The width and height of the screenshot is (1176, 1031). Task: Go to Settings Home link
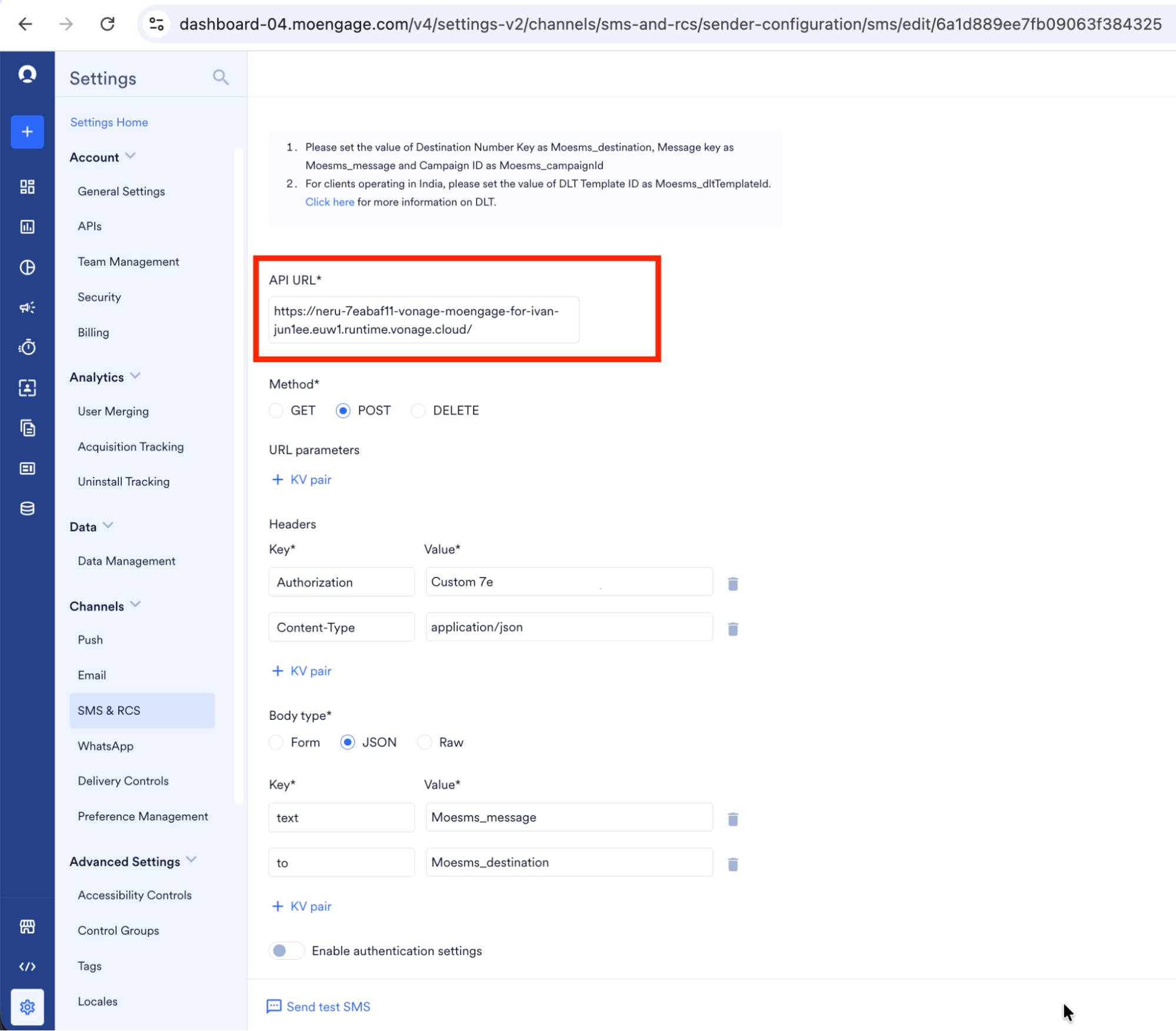pyautogui.click(x=109, y=122)
